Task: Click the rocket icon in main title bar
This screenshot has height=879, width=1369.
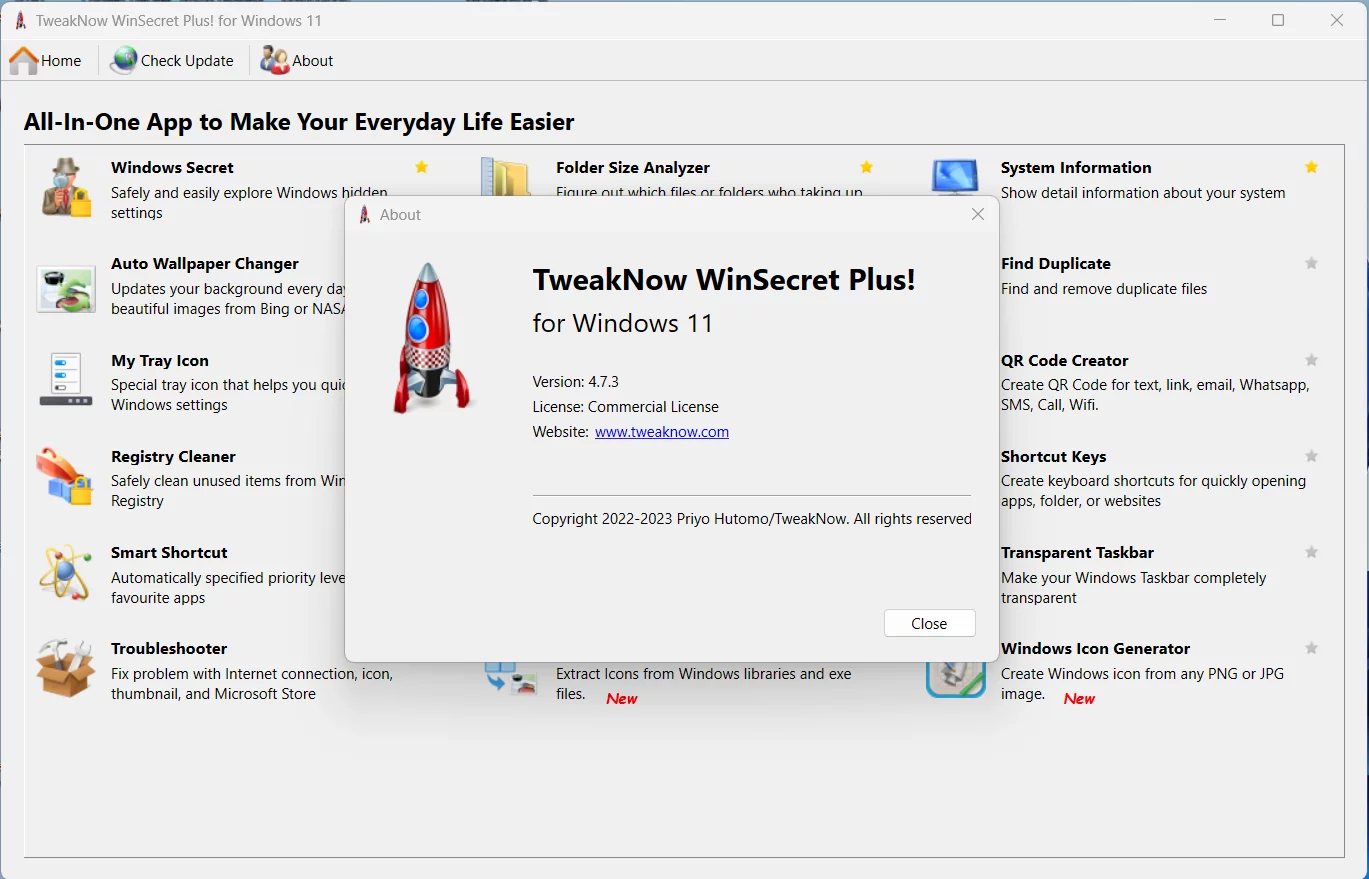Action: (x=20, y=20)
